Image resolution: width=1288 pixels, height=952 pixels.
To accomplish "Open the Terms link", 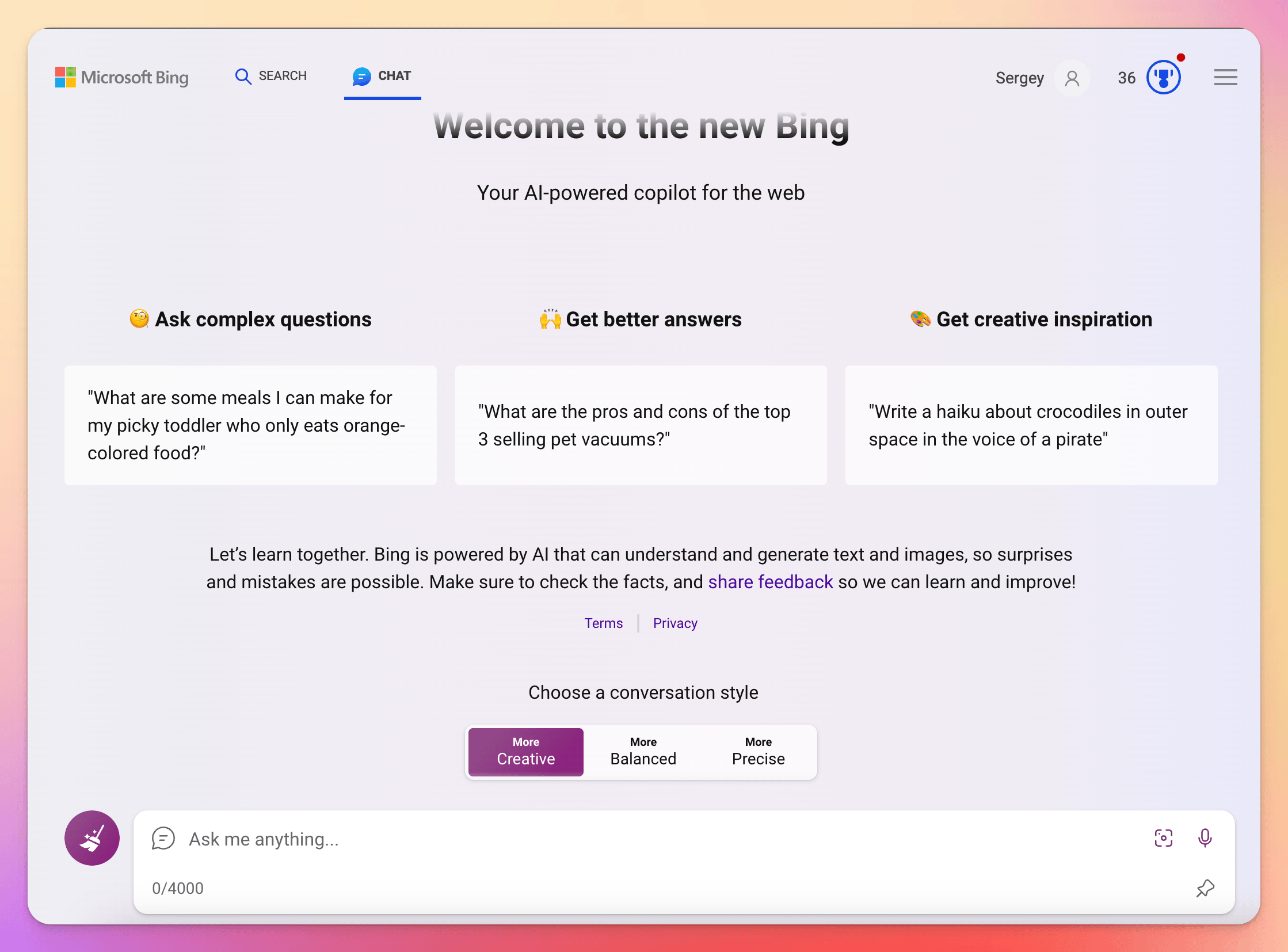I will [x=603, y=623].
